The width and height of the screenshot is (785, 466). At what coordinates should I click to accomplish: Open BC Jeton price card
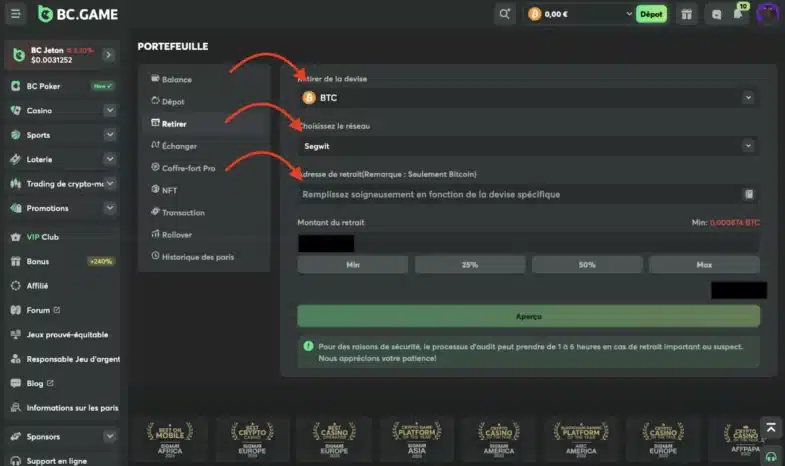tap(62, 55)
